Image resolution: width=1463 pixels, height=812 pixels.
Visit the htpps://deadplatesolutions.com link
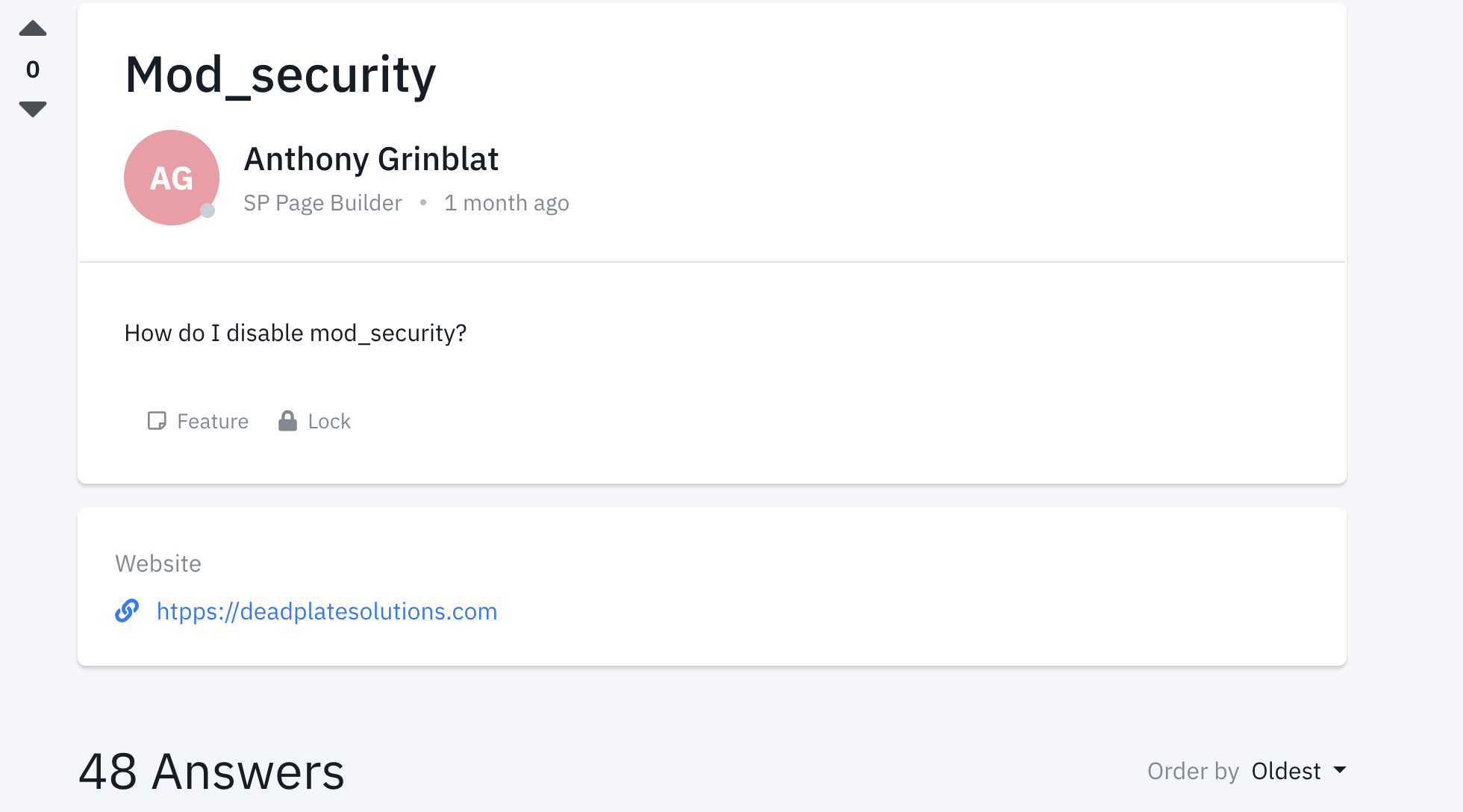tap(327, 611)
